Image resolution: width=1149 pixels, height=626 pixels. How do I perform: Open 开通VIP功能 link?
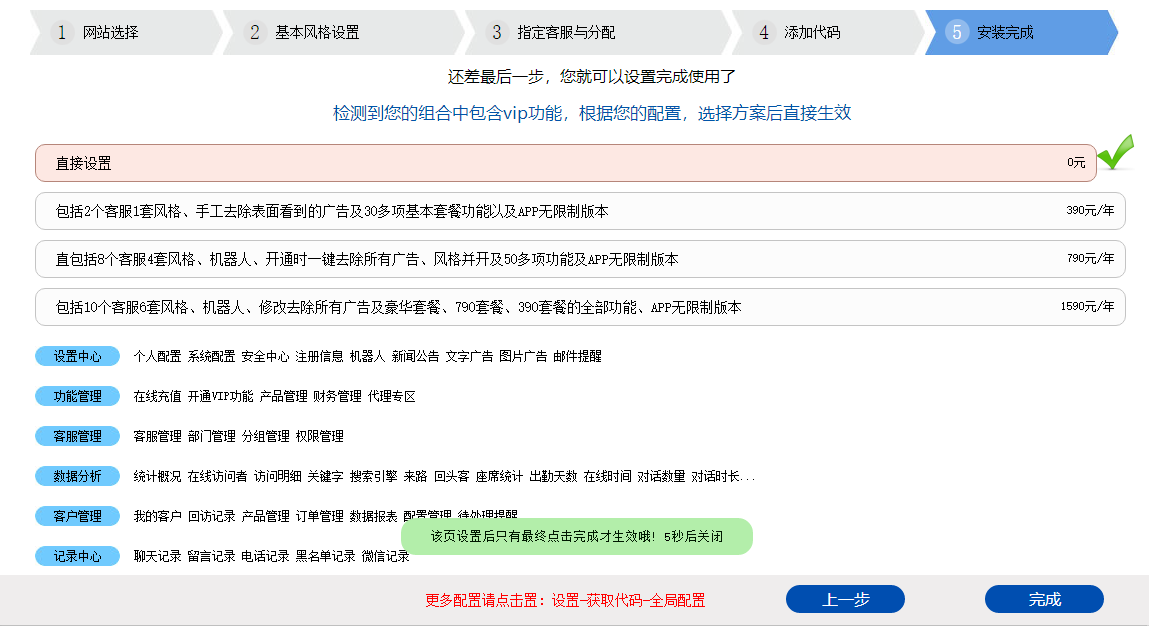[x=221, y=397]
